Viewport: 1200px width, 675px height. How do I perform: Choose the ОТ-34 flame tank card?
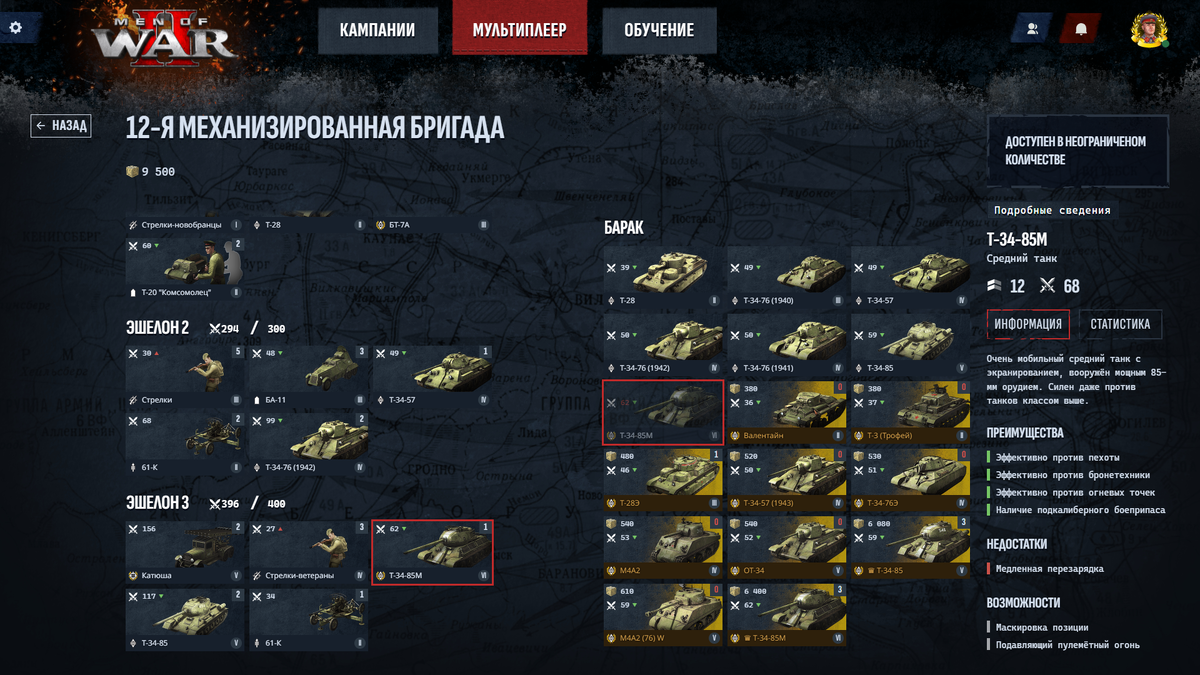(786, 547)
